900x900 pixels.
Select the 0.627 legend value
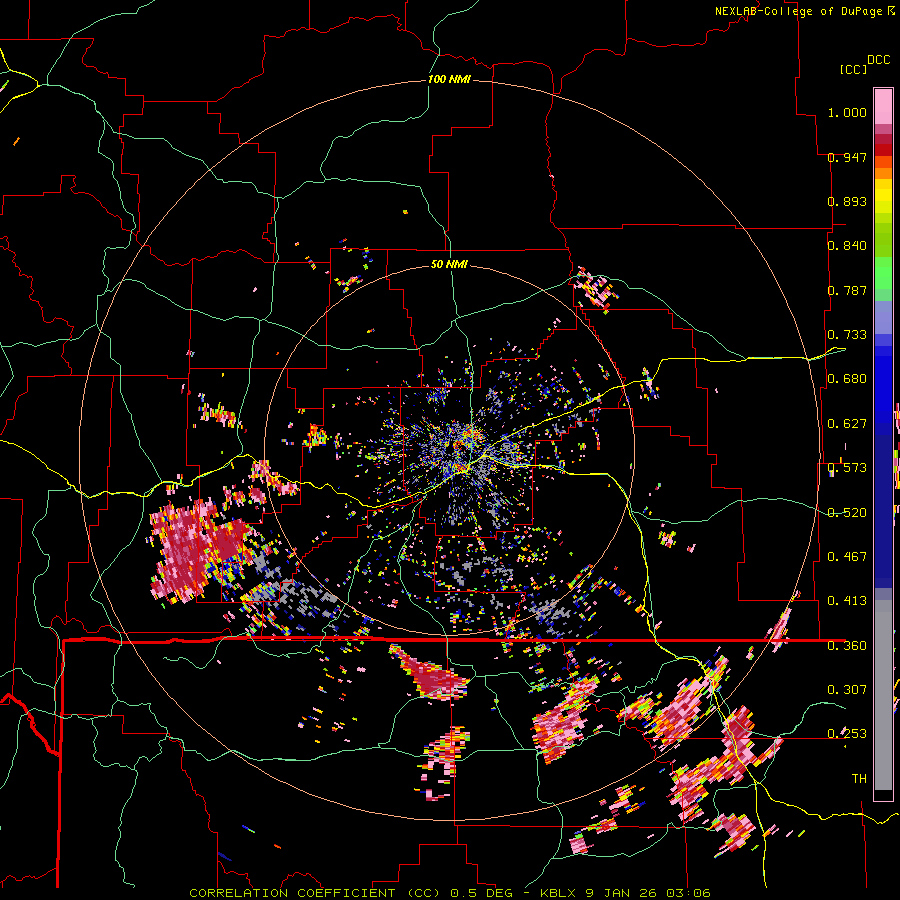pyautogui.click(x=847, y=424)
